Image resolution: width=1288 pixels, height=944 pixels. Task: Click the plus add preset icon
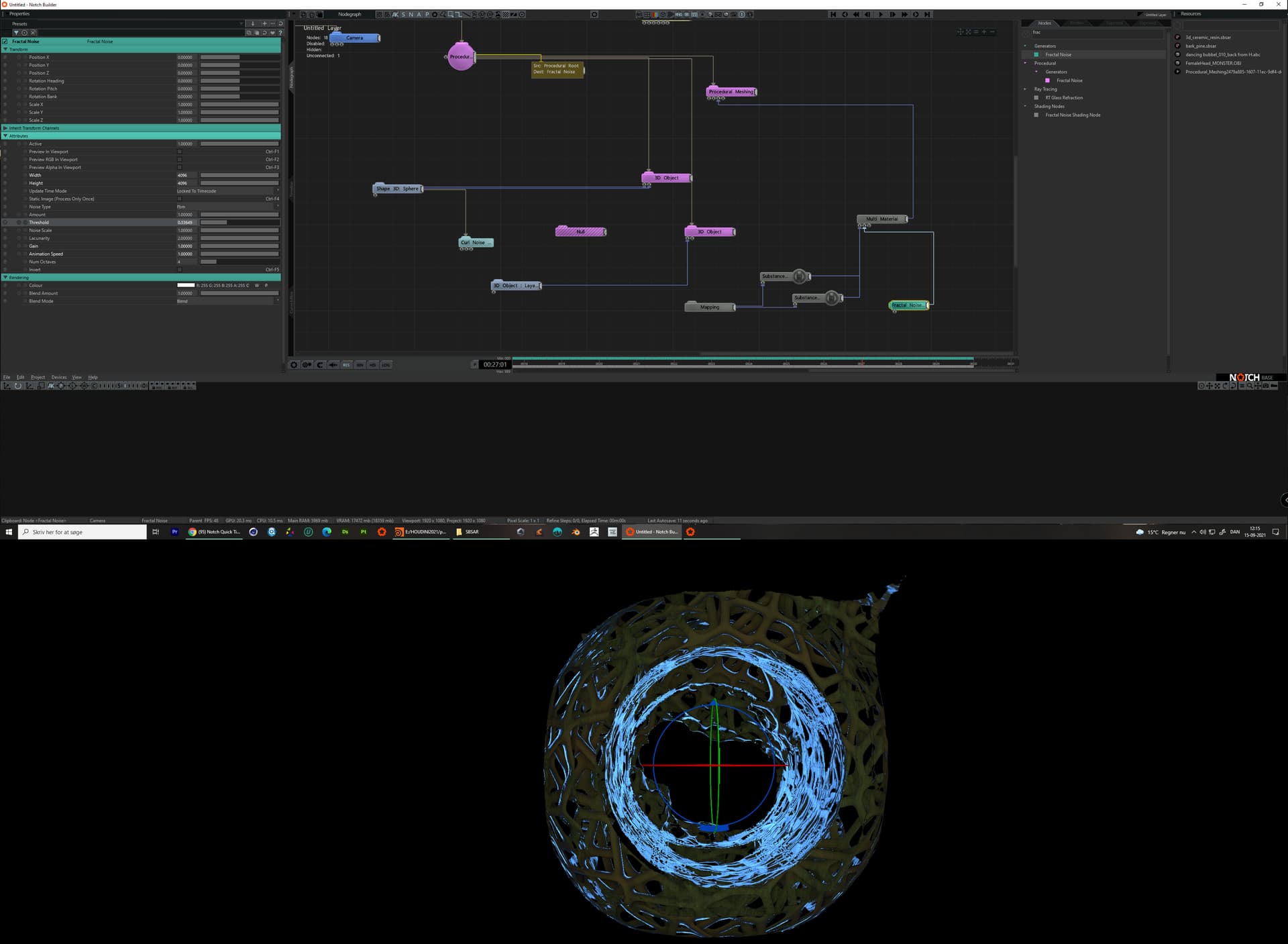pyautogui.click(x=264, y=23)
